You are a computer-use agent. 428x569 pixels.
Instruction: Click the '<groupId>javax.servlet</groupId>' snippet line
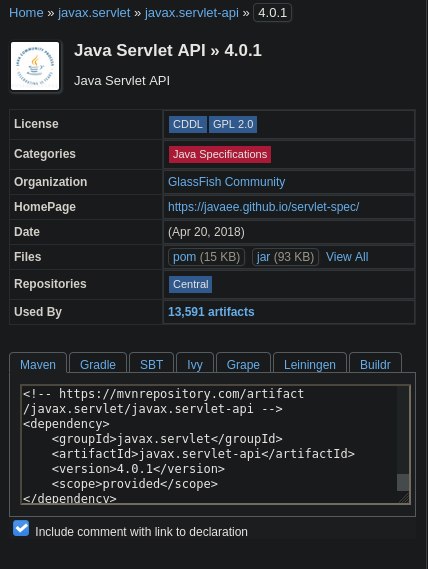(x=167, y=439)
